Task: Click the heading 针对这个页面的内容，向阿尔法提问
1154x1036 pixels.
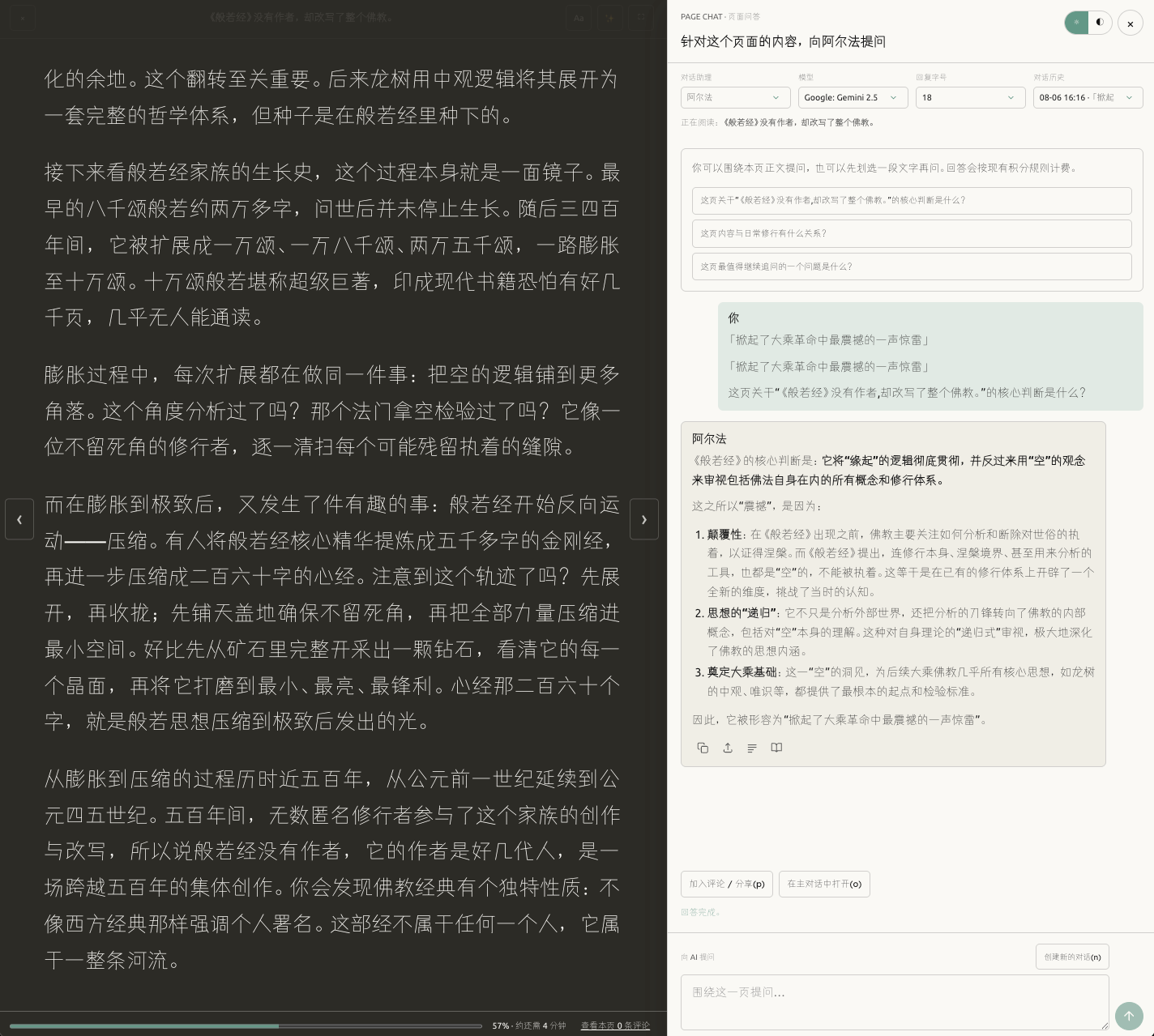Action: tap(783, 41)
